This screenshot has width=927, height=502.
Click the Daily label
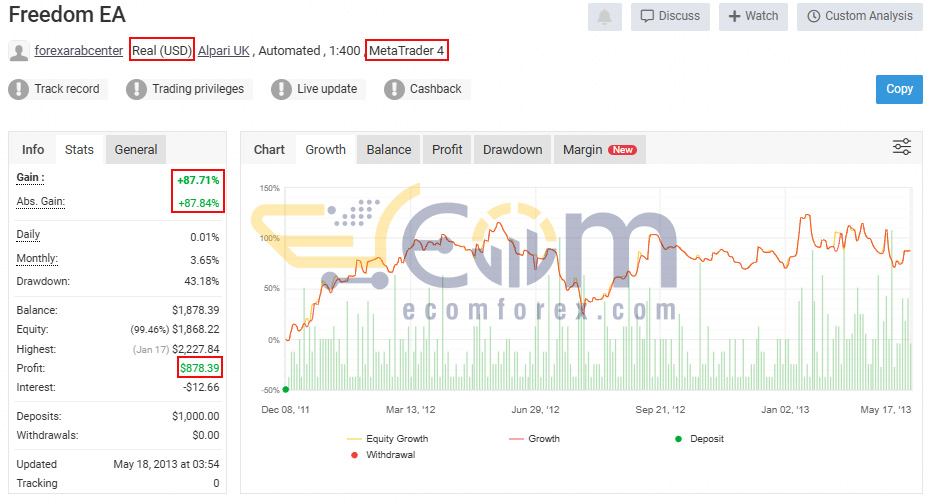click(28, 234)
